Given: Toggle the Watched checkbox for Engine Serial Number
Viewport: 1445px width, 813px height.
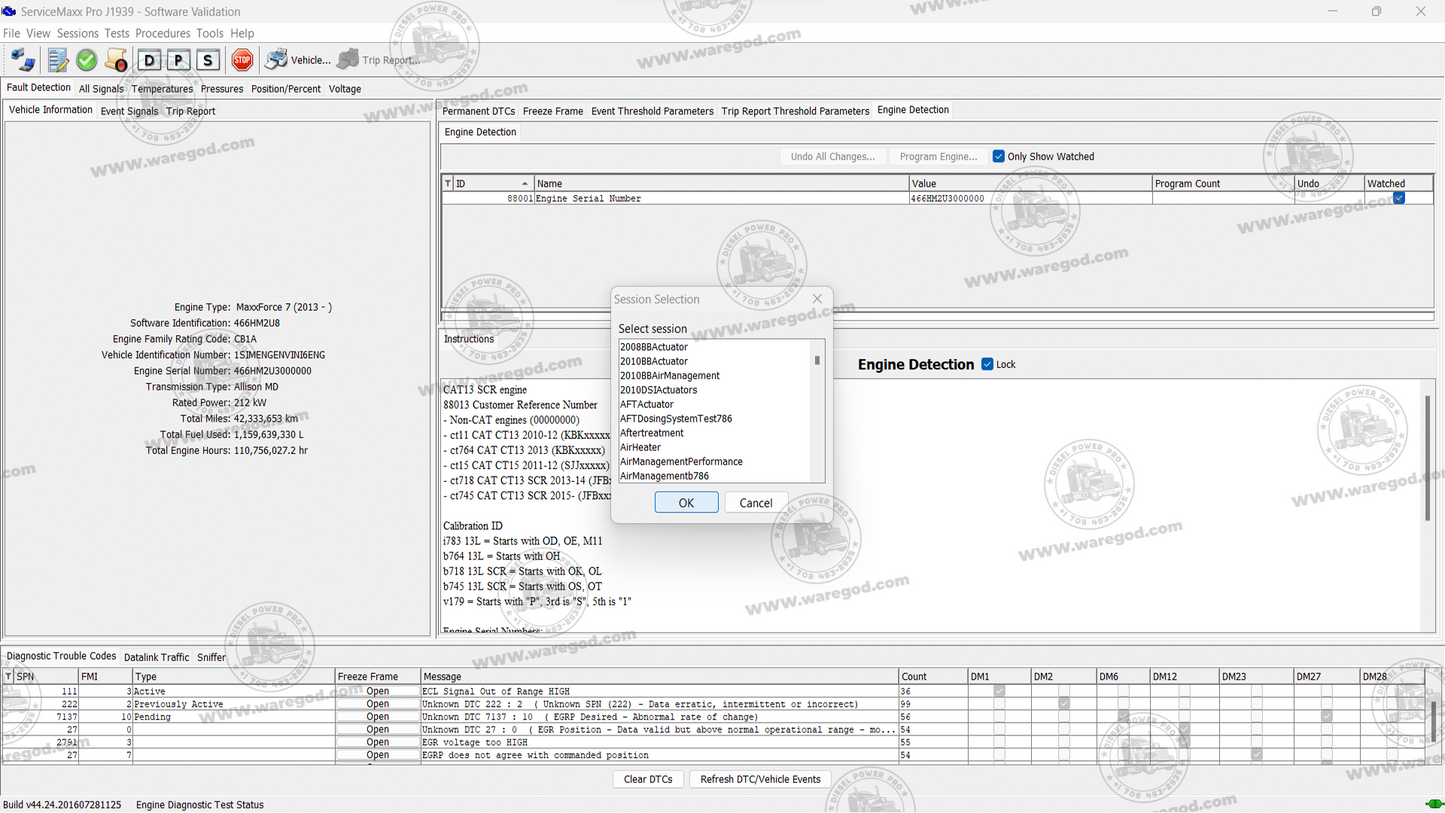Looking at the screenshot, I should click(1398, 198).
